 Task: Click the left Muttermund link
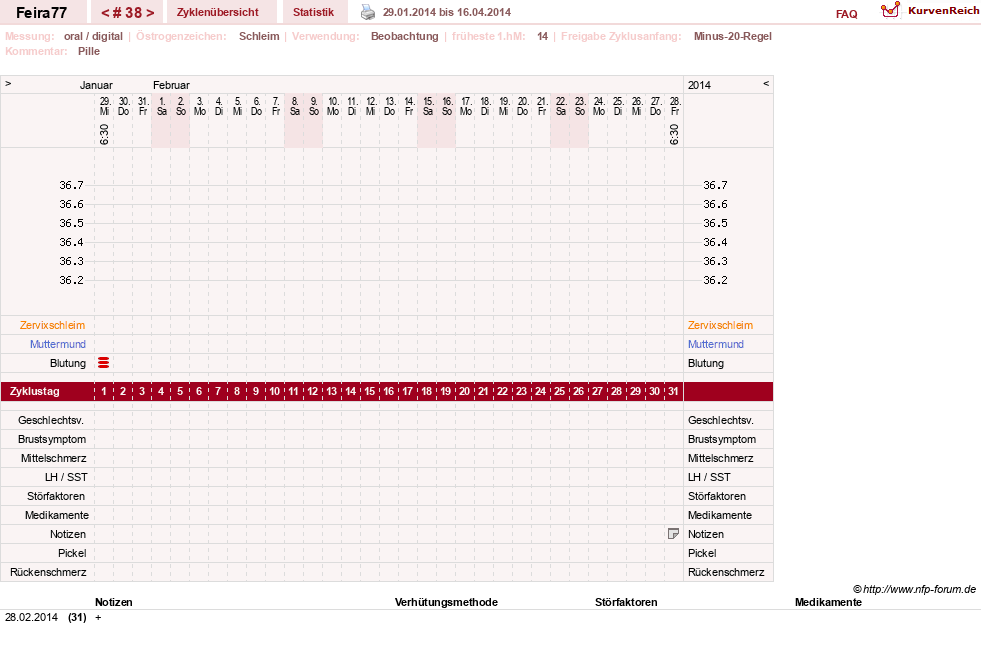58,344
